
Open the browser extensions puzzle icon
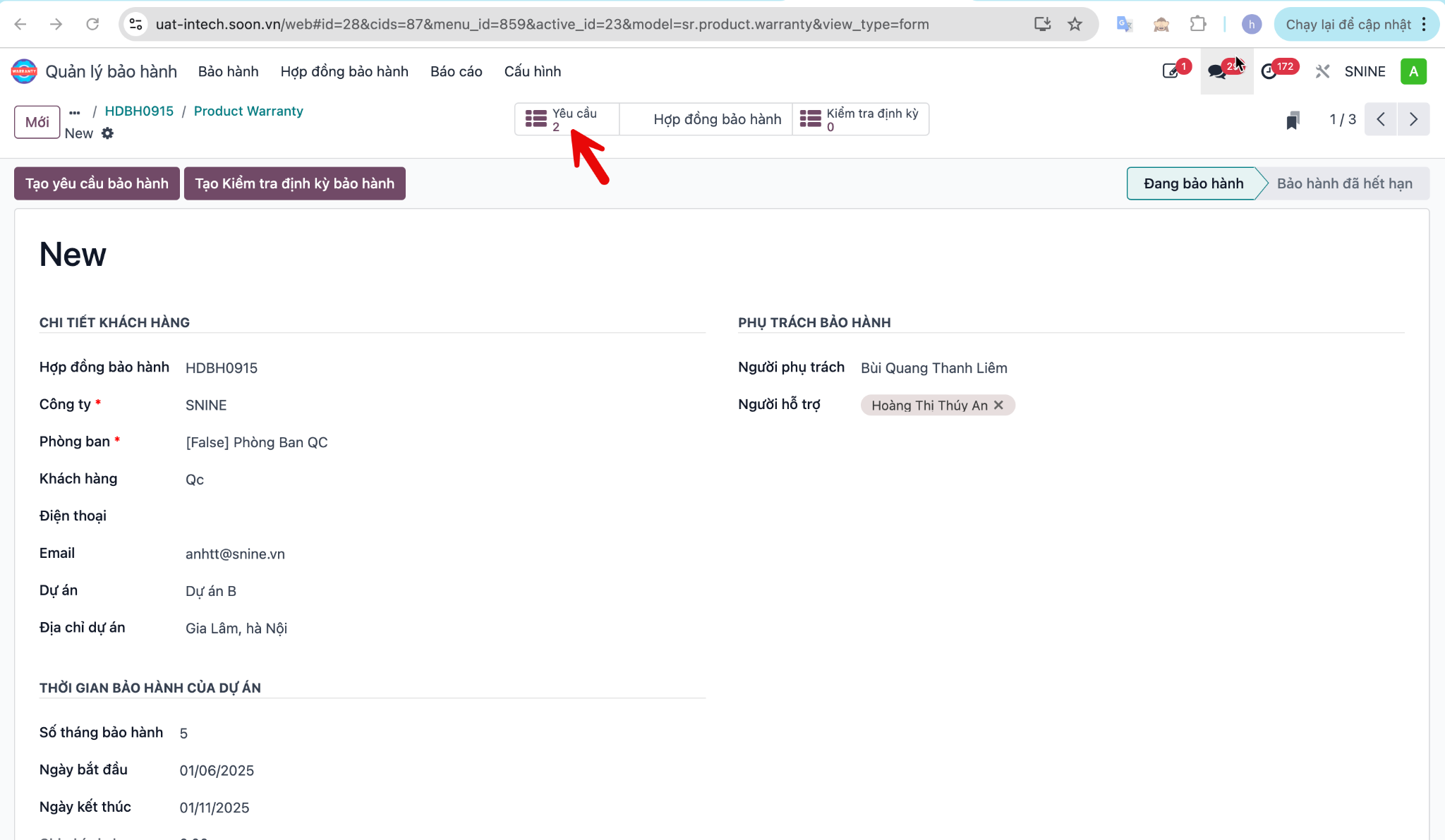[1198, 24]
